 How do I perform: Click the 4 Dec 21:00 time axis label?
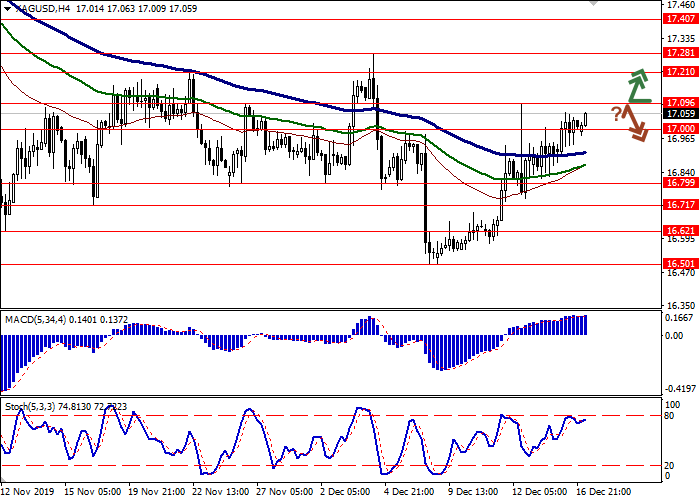click(408, 491)
